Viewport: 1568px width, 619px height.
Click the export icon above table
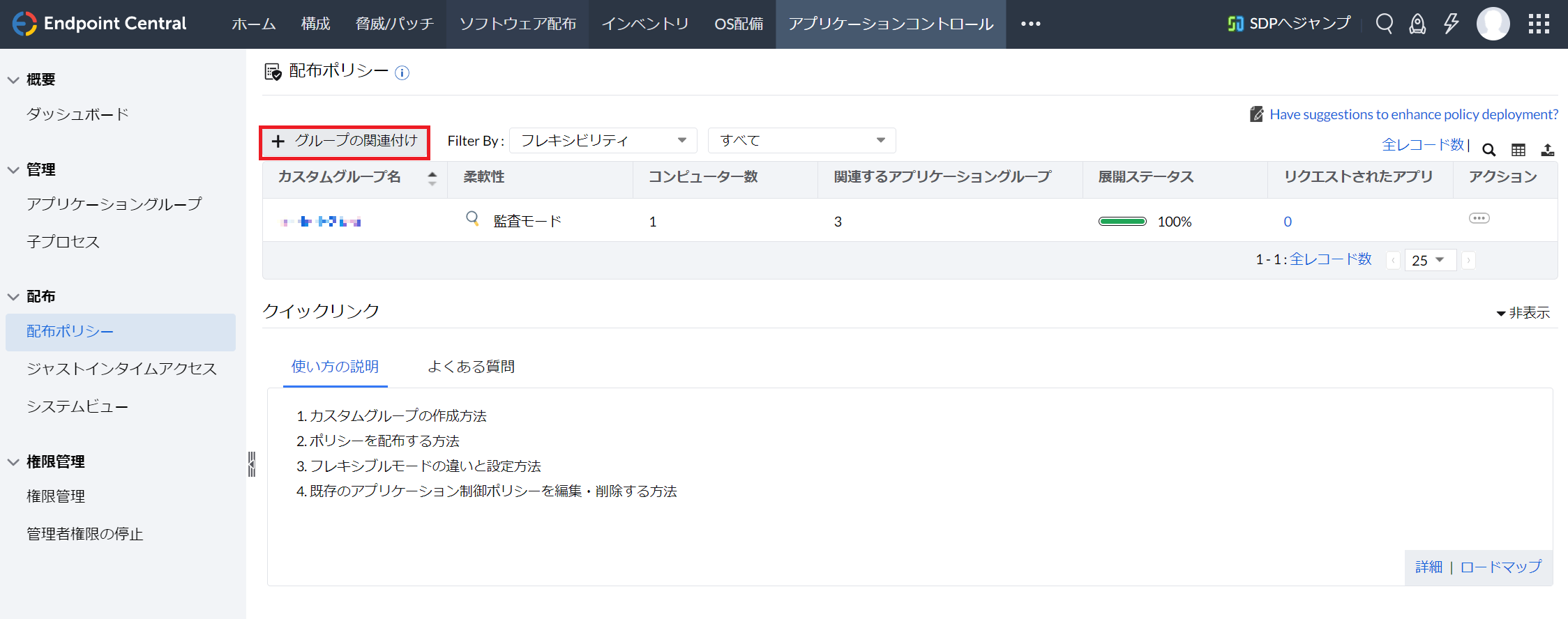[x=1548, y=150]
